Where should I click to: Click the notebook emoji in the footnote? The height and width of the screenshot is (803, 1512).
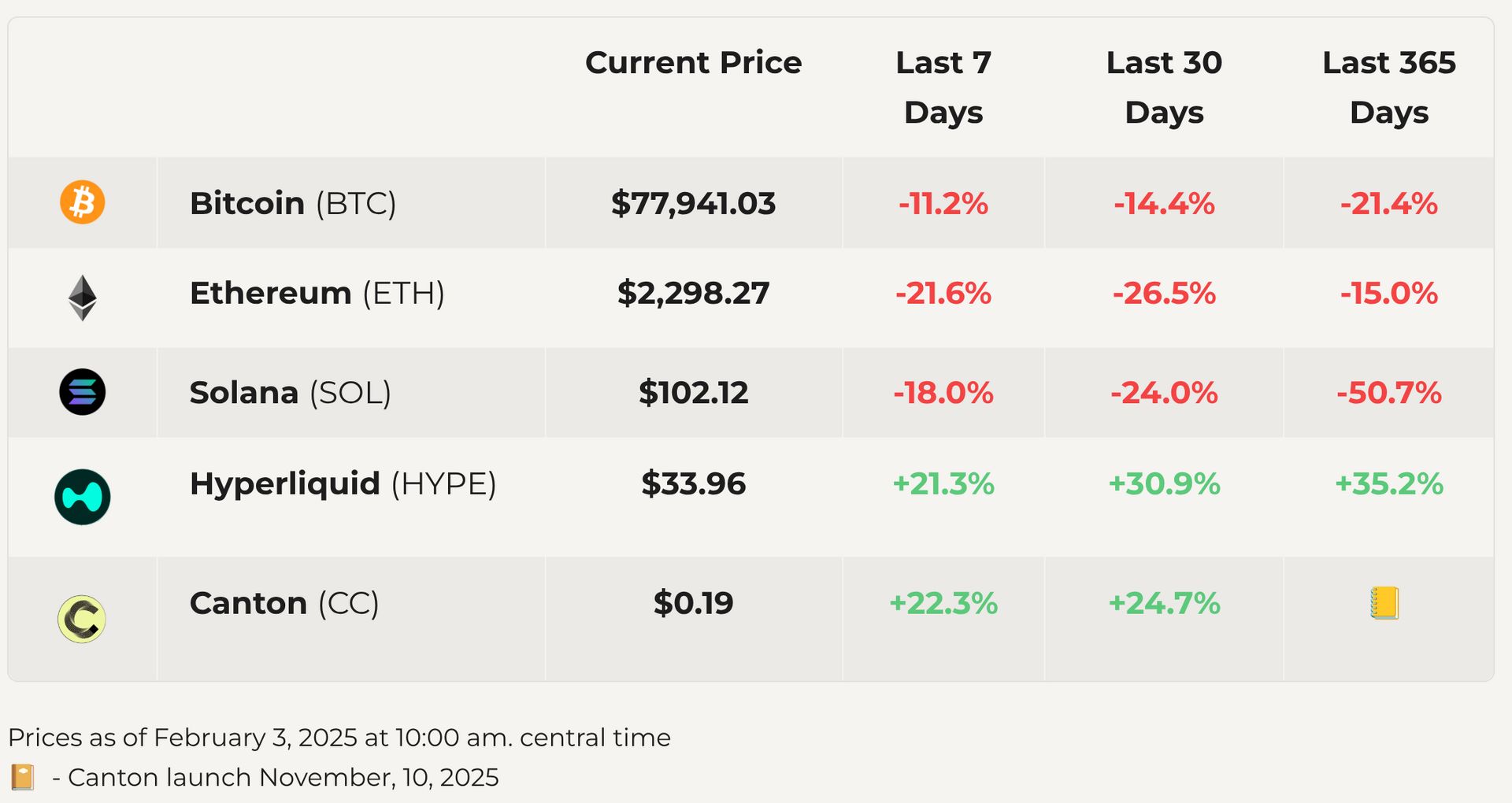point(22,777)
